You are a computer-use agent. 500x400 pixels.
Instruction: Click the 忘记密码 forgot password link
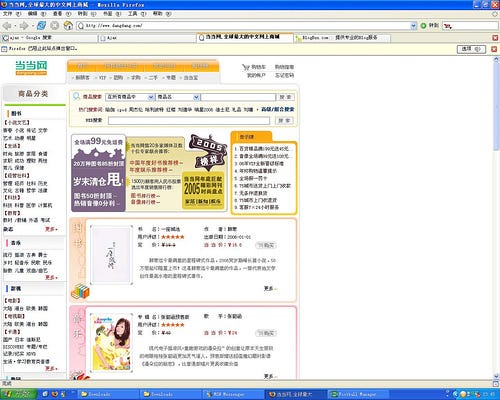284,75
